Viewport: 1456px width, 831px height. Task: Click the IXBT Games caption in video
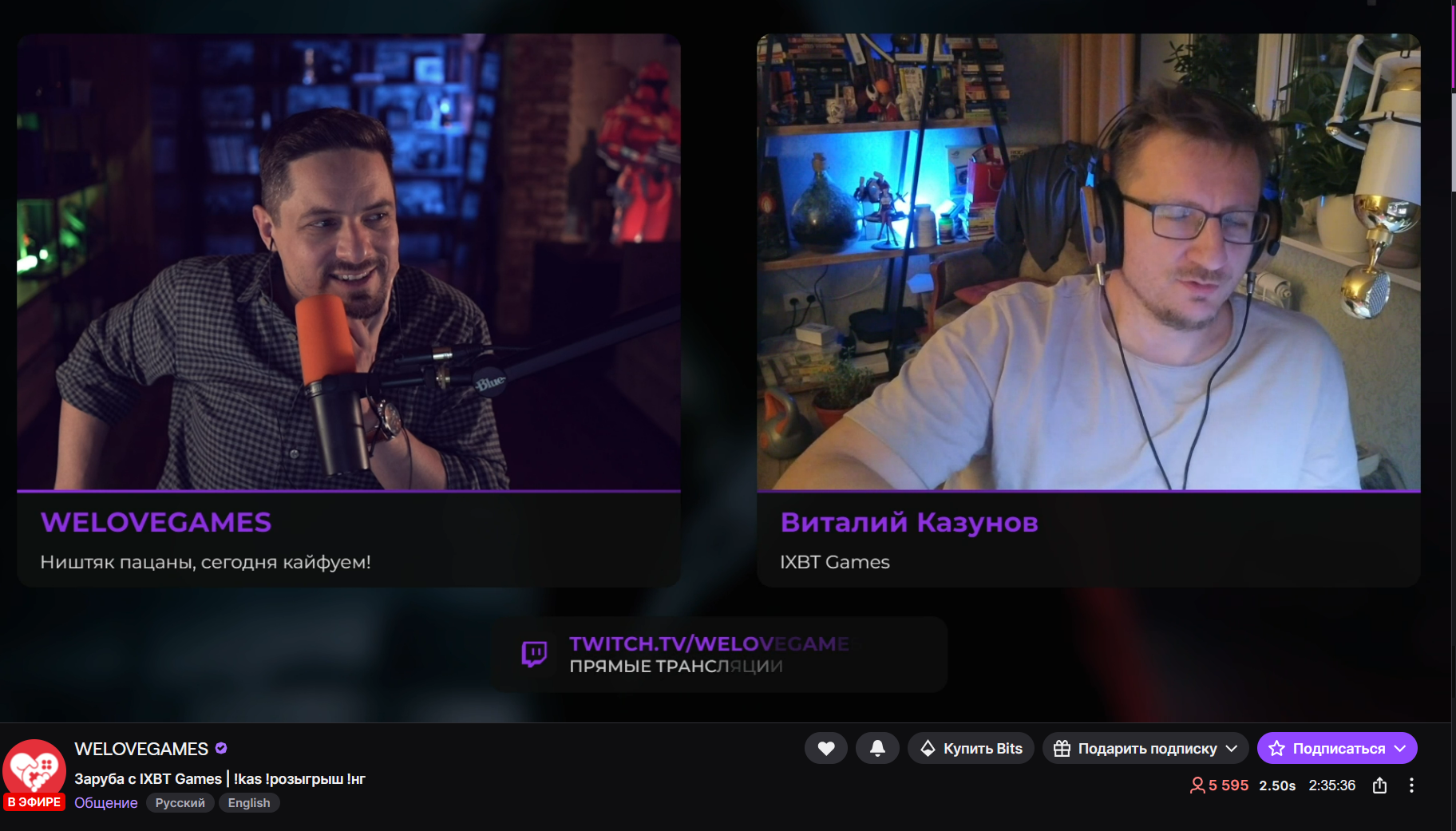(834, 562)
